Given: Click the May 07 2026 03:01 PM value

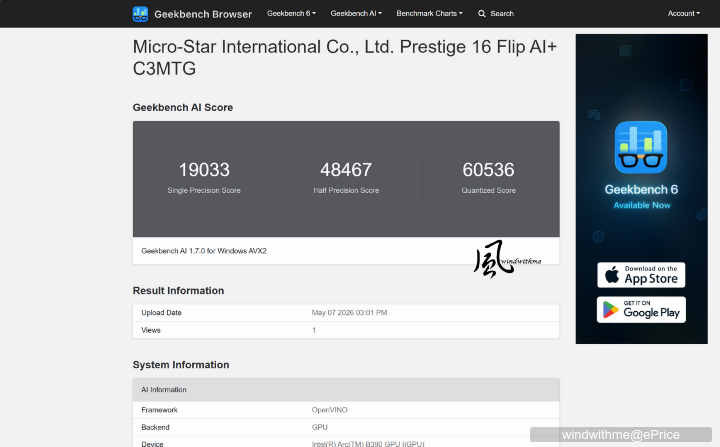Looking at the screenshot, I should (x=349, y=312).
